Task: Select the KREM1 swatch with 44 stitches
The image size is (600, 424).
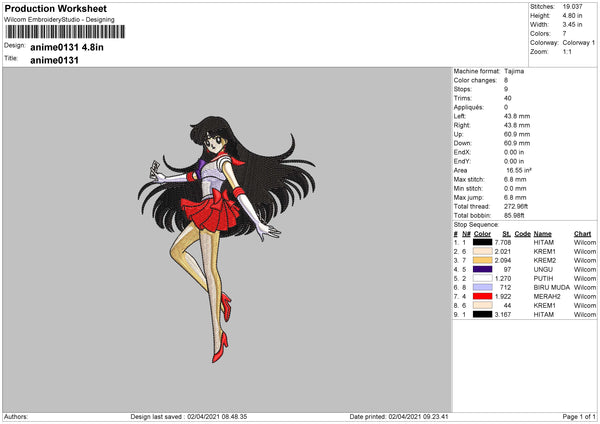Action: click(x=482, y=305)
